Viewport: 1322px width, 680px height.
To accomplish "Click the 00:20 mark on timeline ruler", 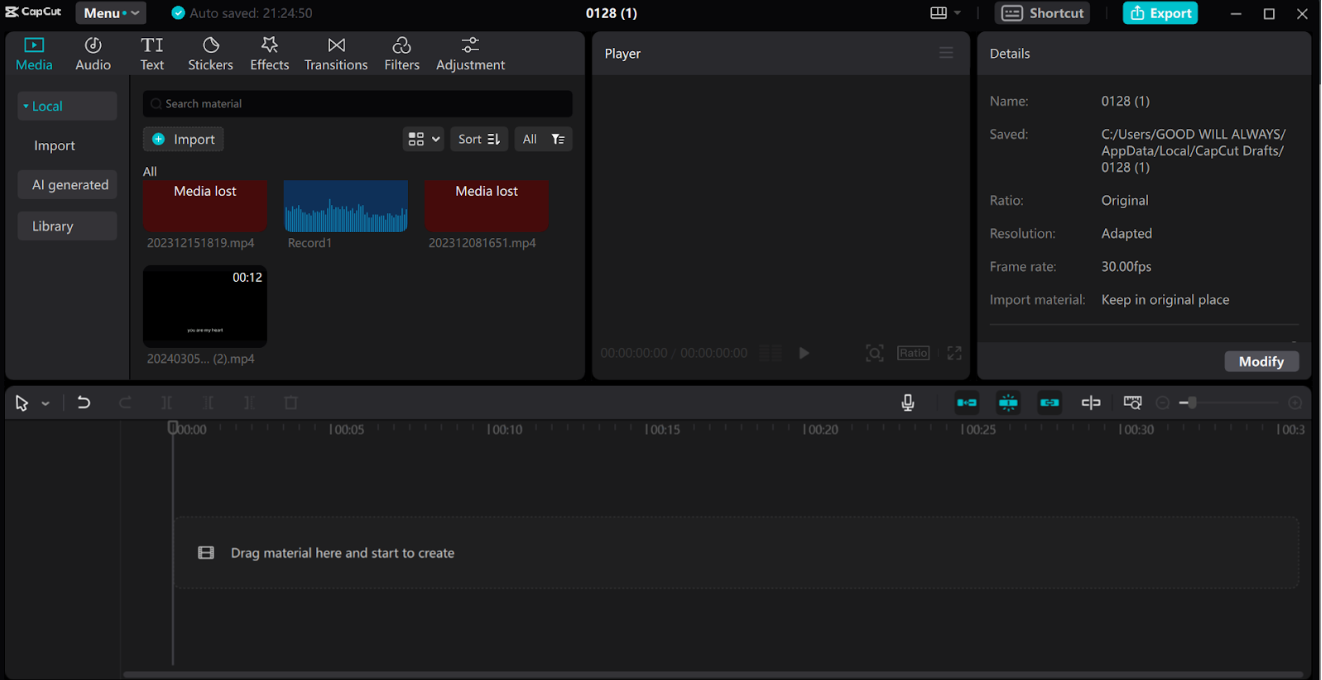I will tap(820, 430).
